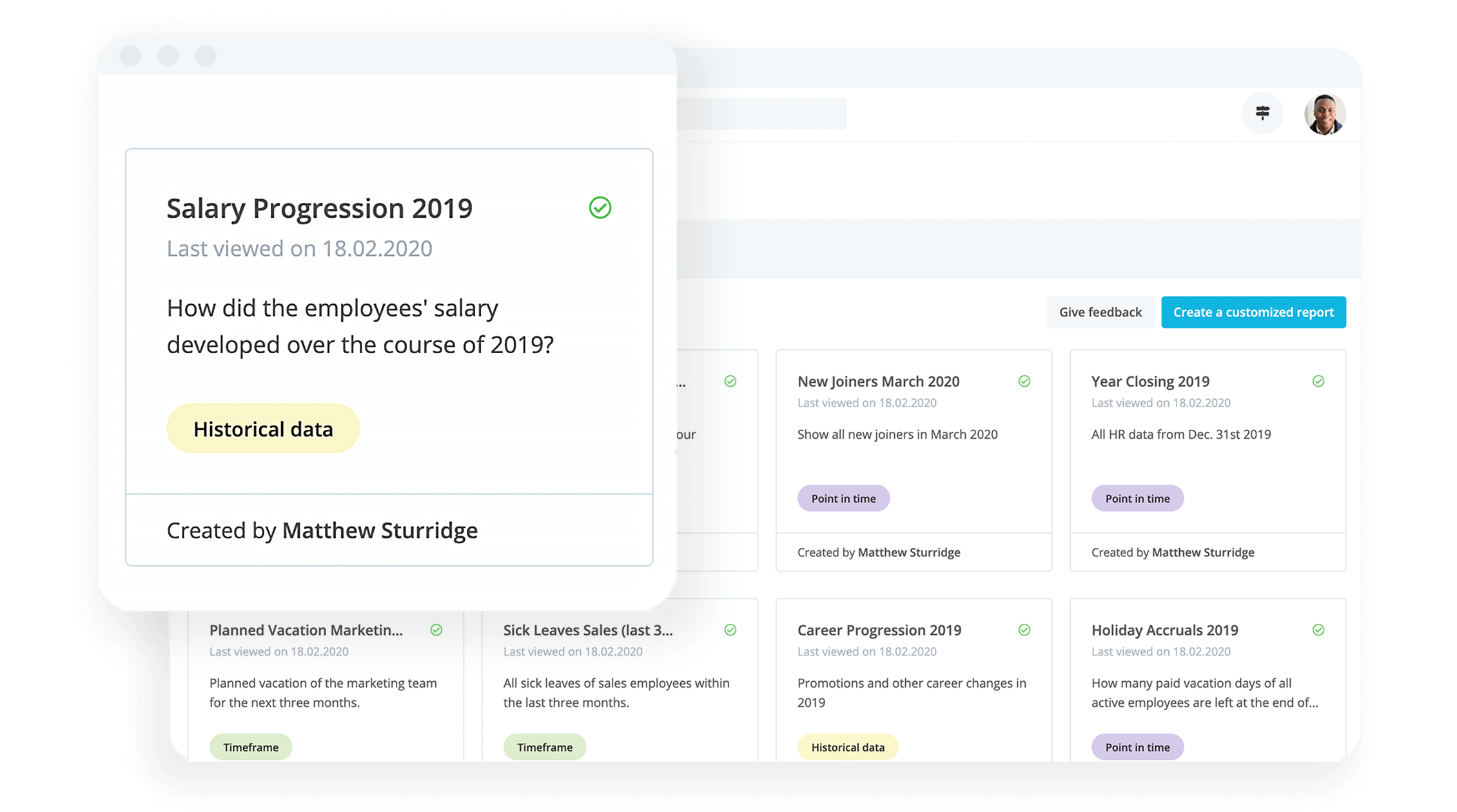Toggle the Historical data tag on Salary Progression
The height and width of the screenshot is (812, 1457).
click(x=262, y=428)
